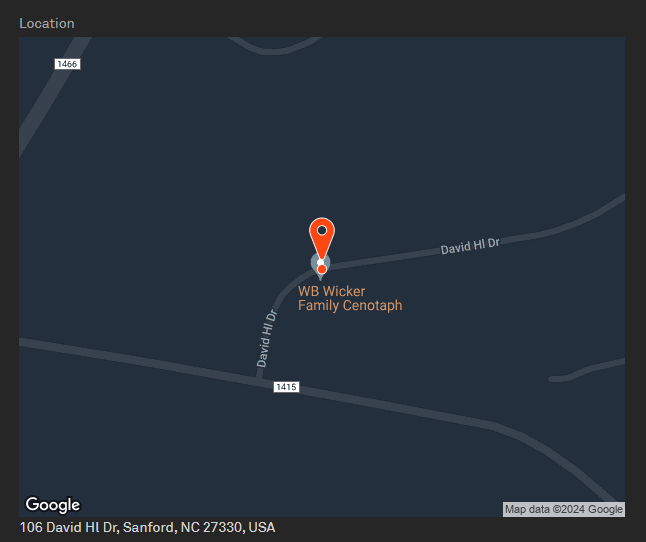Open the WB Wicker Family Cenotaph label
This screenshot has width=646, height=542.
pos(350,298)
